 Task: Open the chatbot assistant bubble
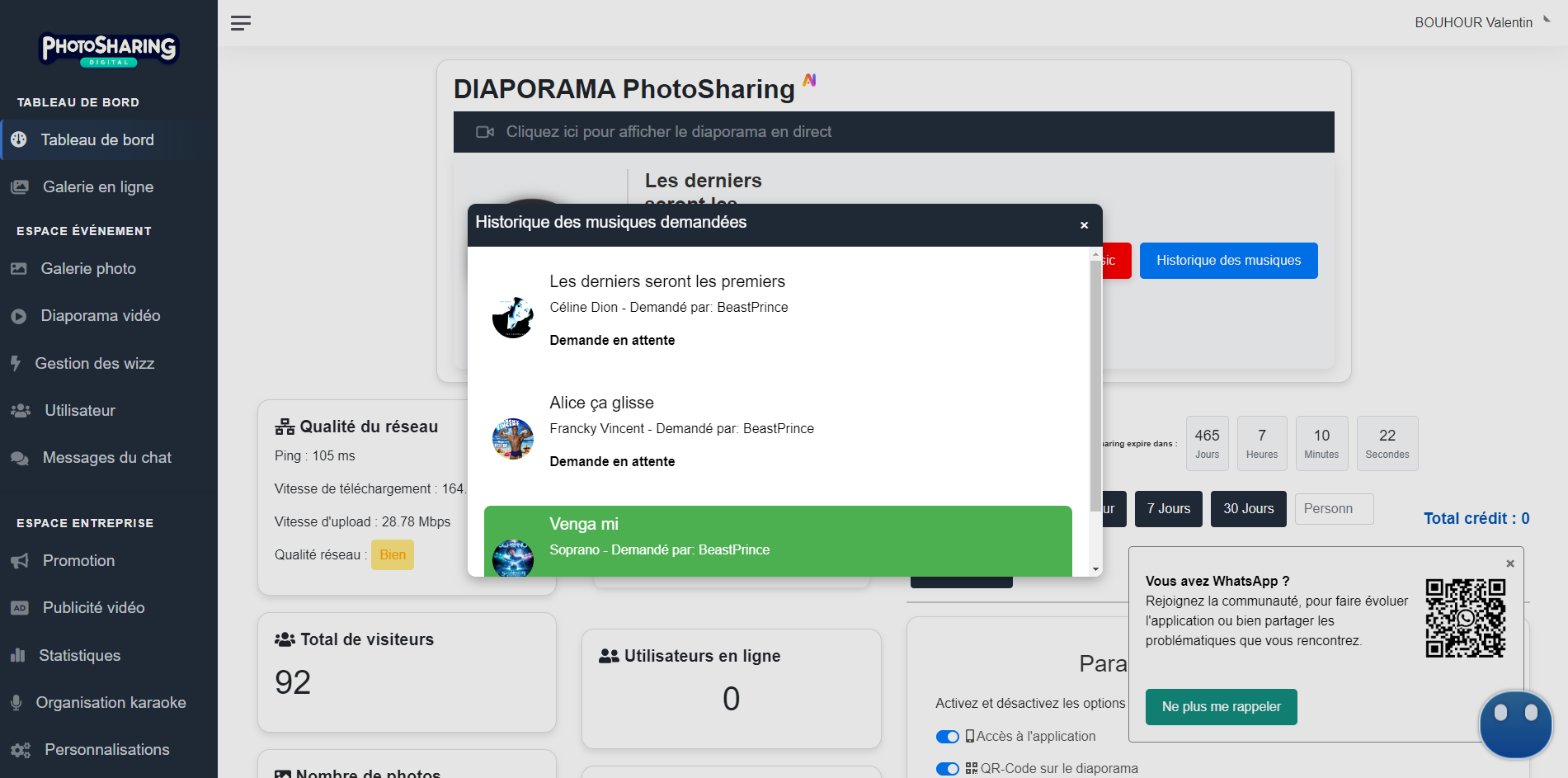click(1516, 724)
